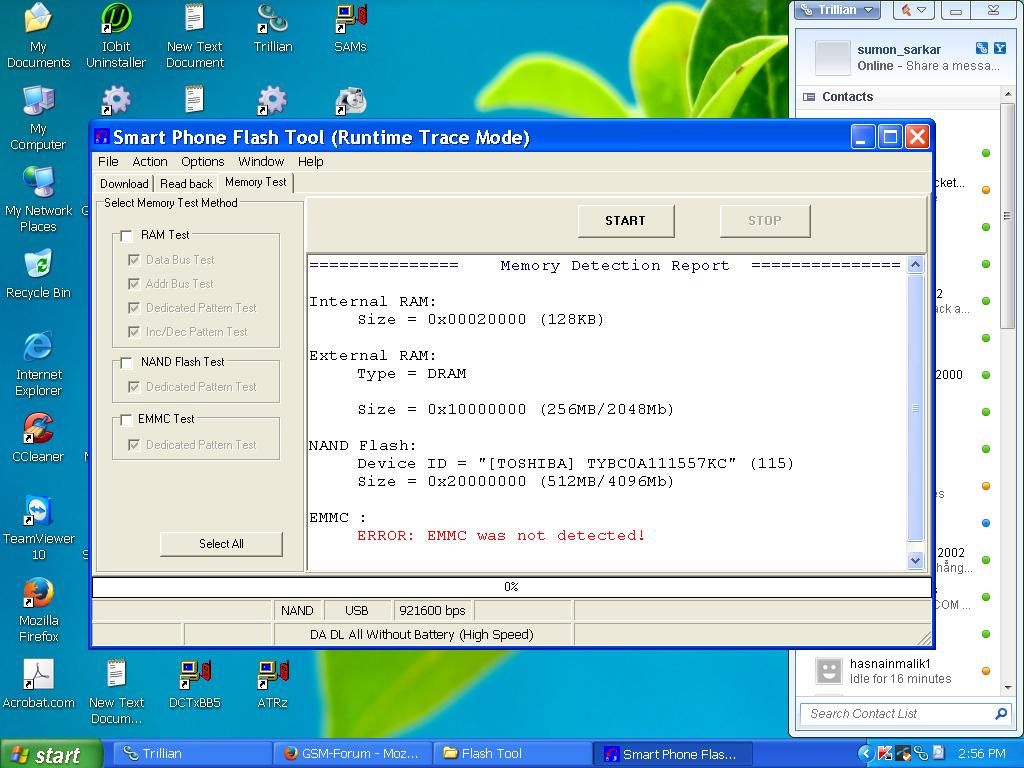Select the Recycle Bin icon
Viewport: 1024px width, 768px height.
coord(38,274)
